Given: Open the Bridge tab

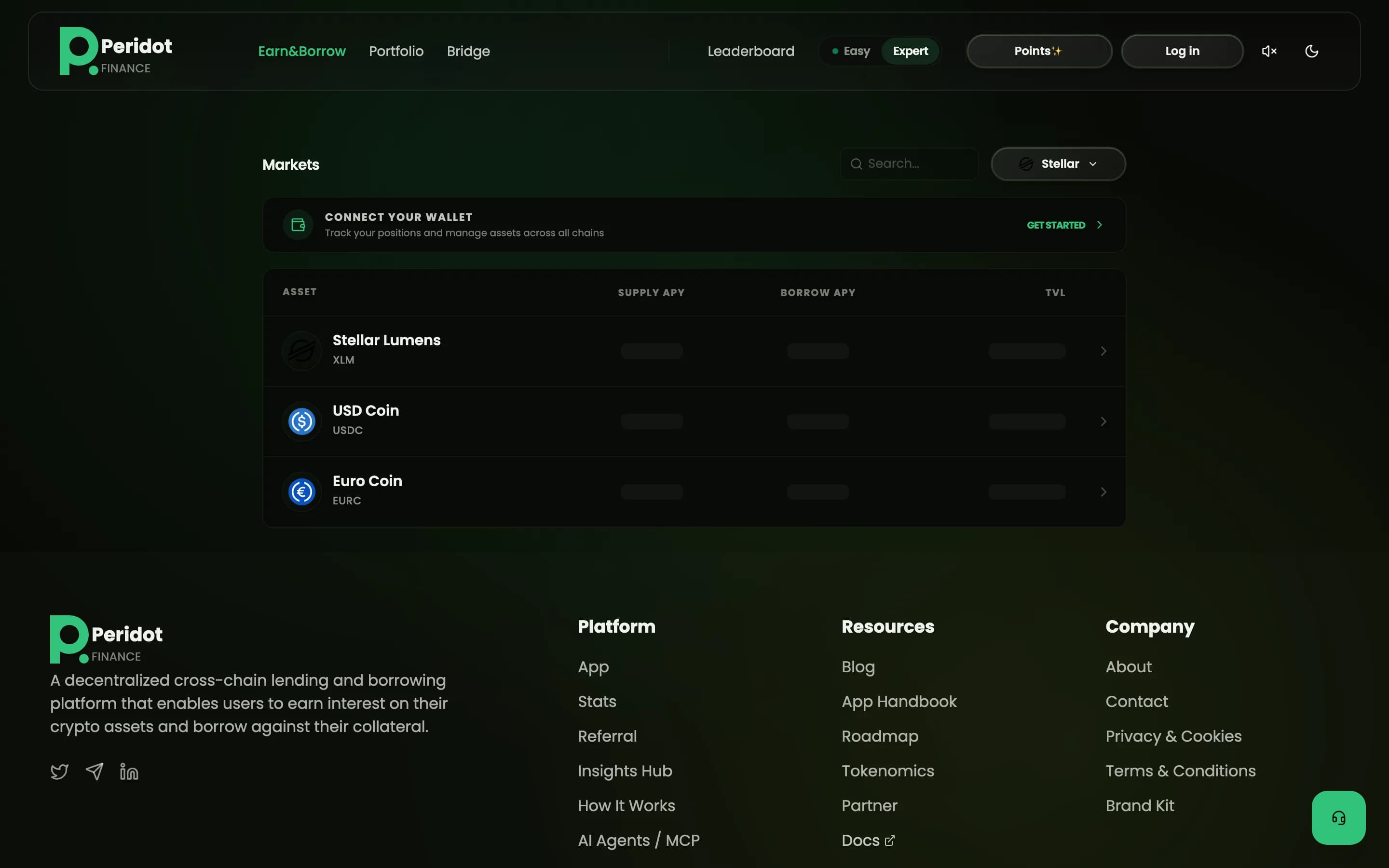Looking at the screenshot, I should (x=468, y=51).
